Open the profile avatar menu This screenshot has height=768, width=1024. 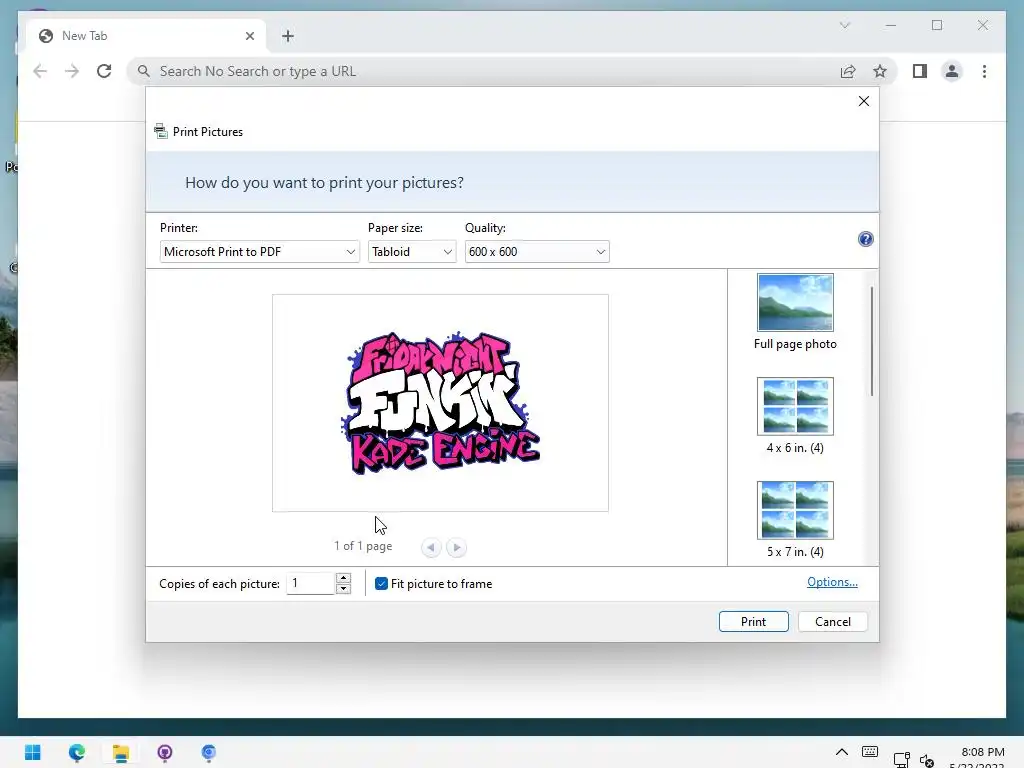pyautogui.click(x=952, y=71)
